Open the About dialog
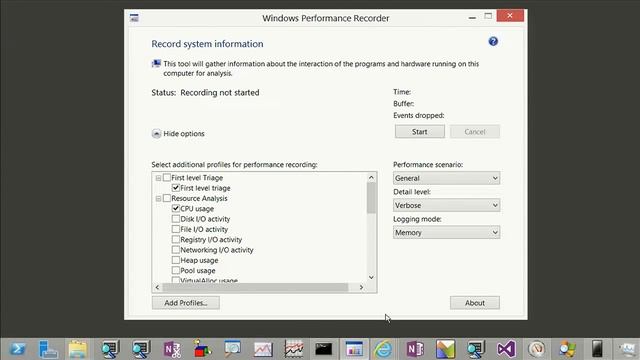This screenshot has height=360, width=640. coord(475,303)
